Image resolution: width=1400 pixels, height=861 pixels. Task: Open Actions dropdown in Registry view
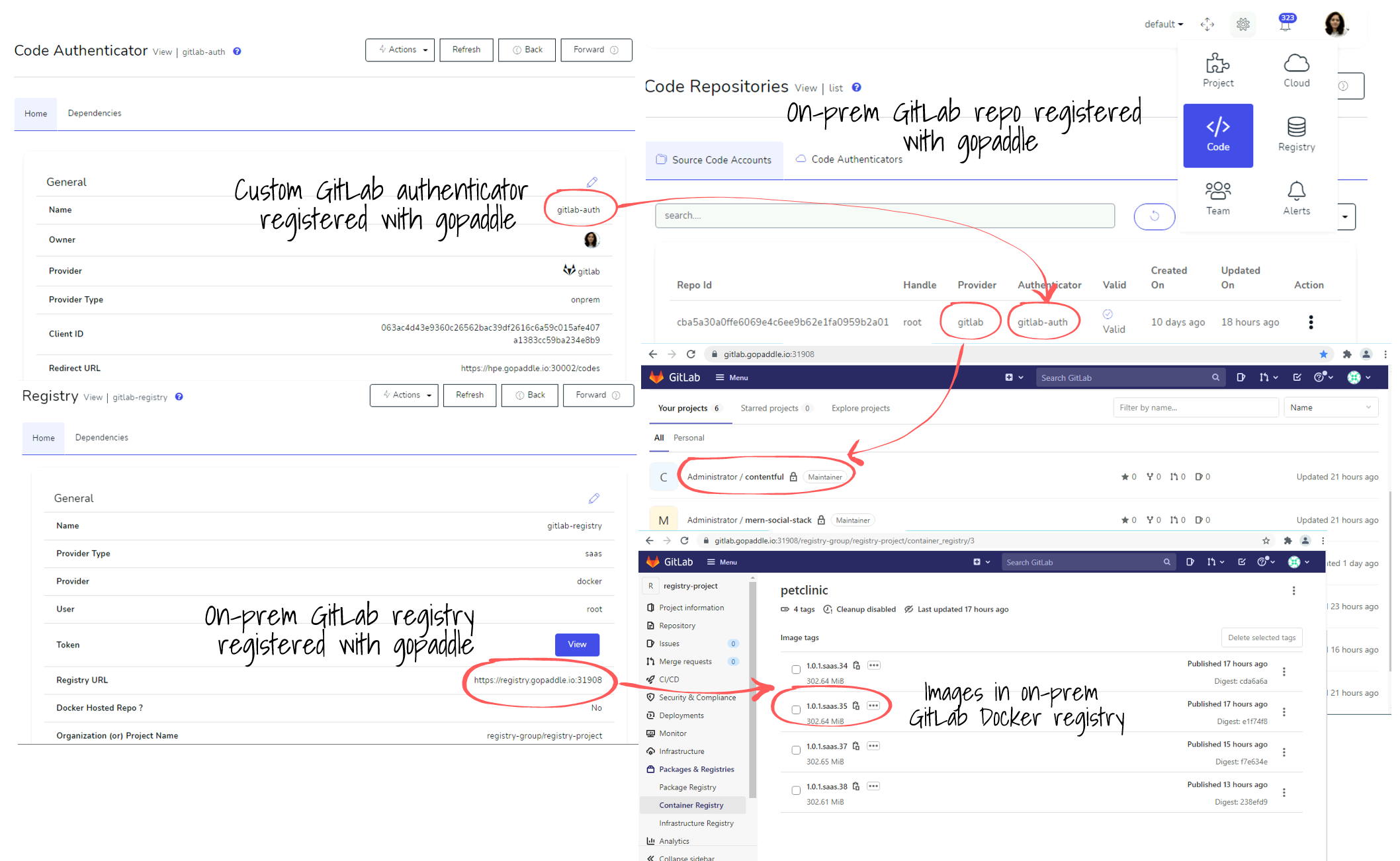click(x=404, y=395)
